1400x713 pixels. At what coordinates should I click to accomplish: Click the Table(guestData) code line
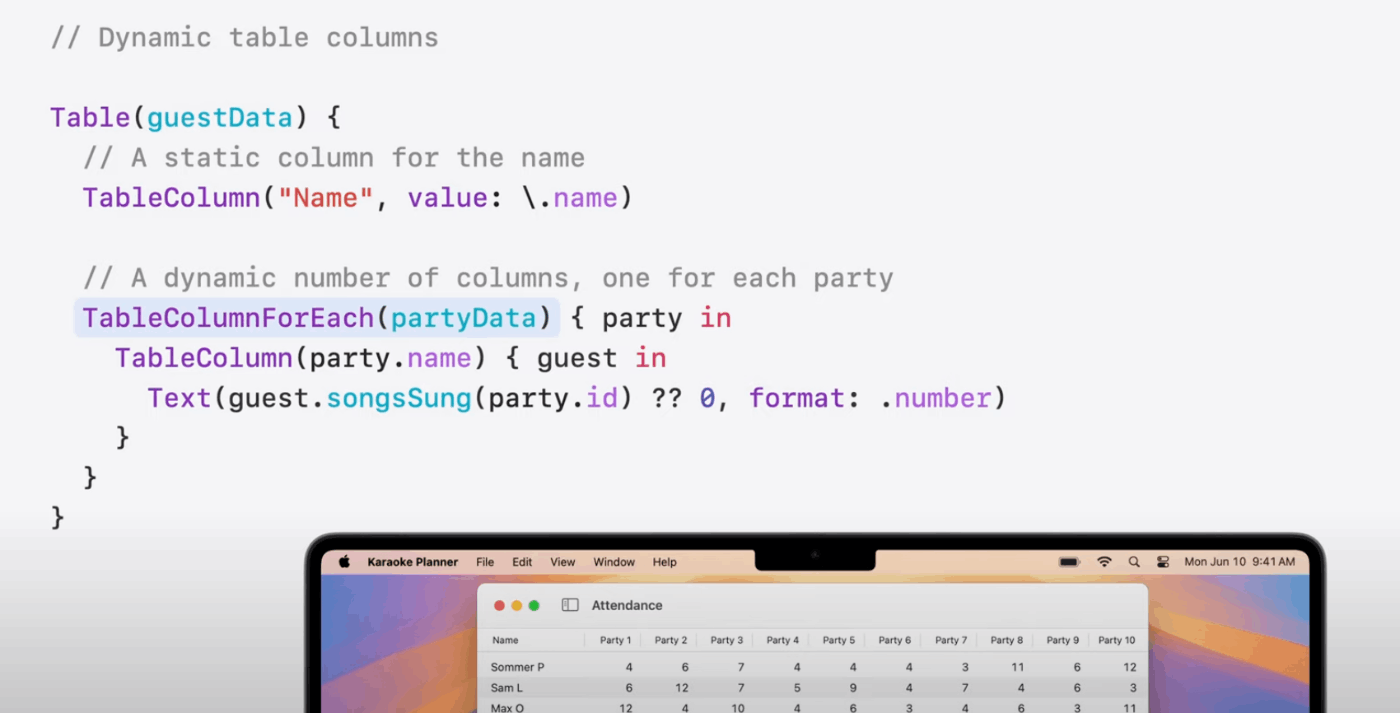(196, 118)
